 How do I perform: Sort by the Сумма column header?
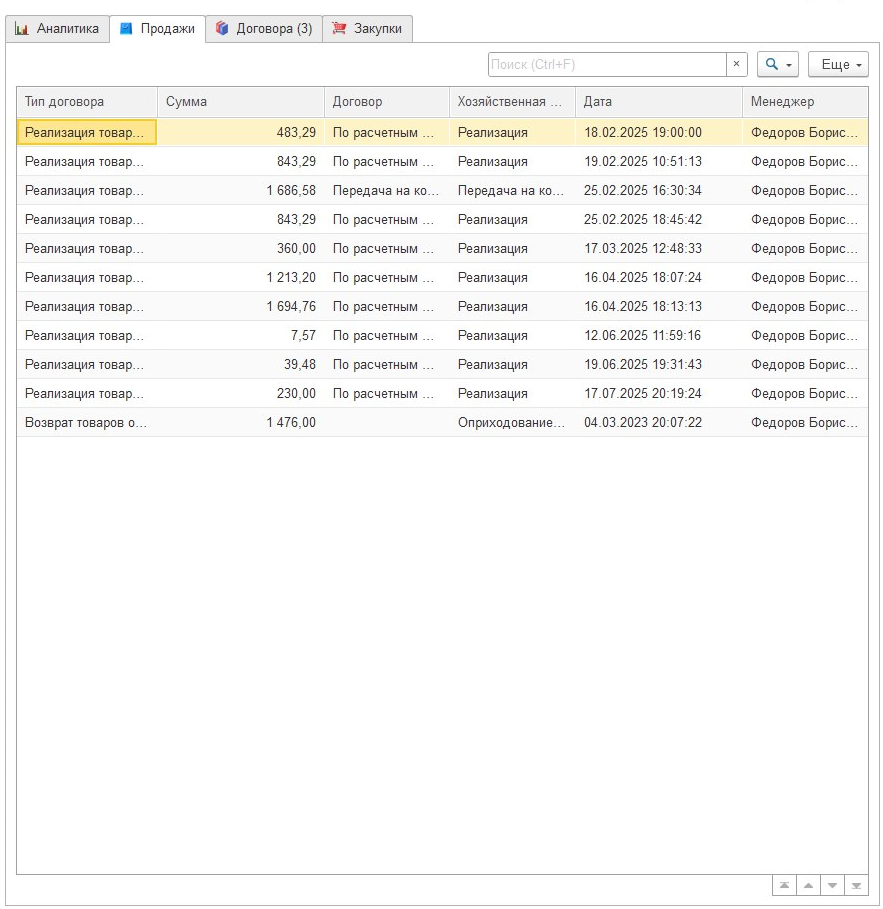point(240,102)
